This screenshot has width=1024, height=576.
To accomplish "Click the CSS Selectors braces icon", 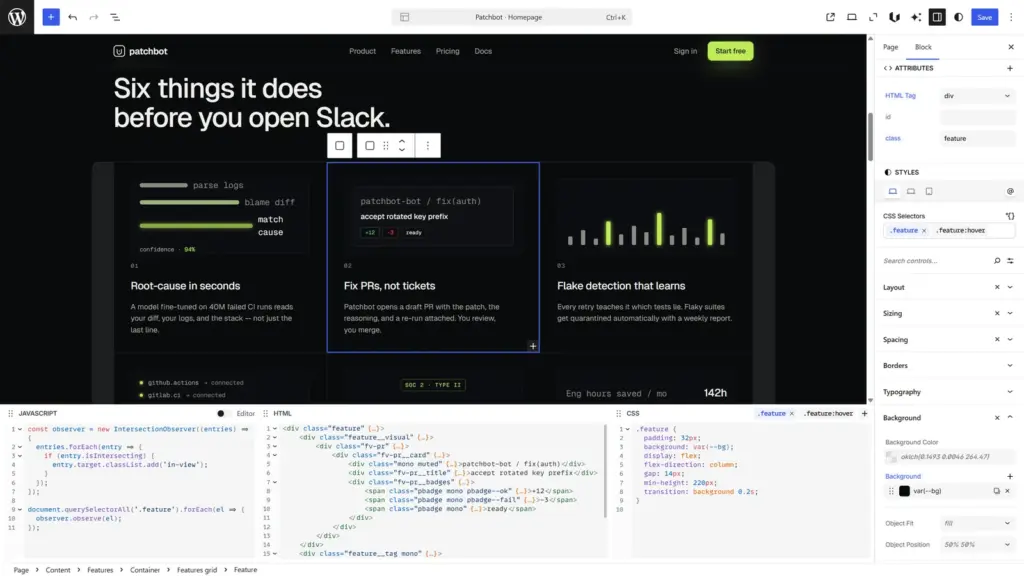I will (1010, 216).
